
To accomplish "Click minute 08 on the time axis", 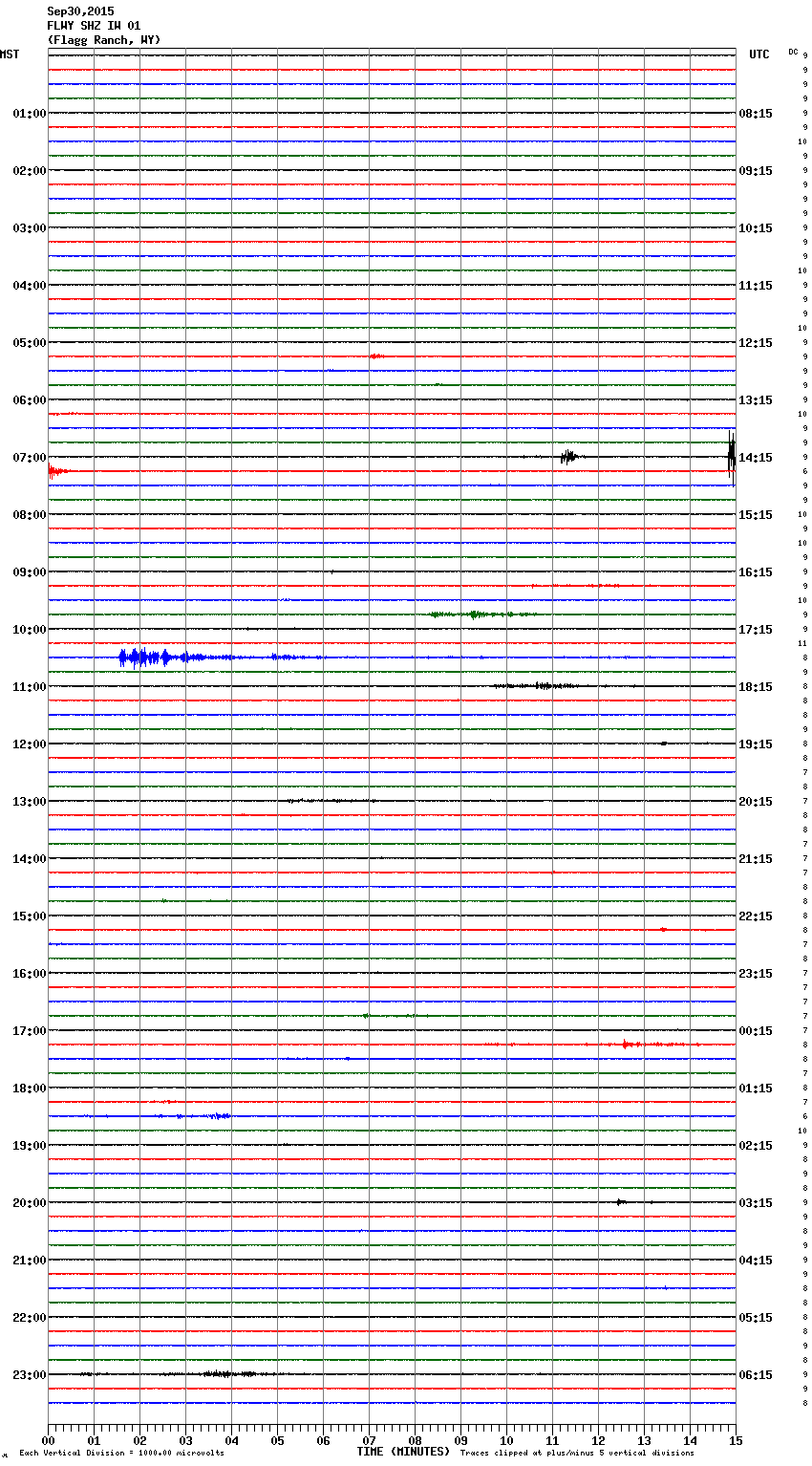I will pyautogui.click(x=415, y=1440).
